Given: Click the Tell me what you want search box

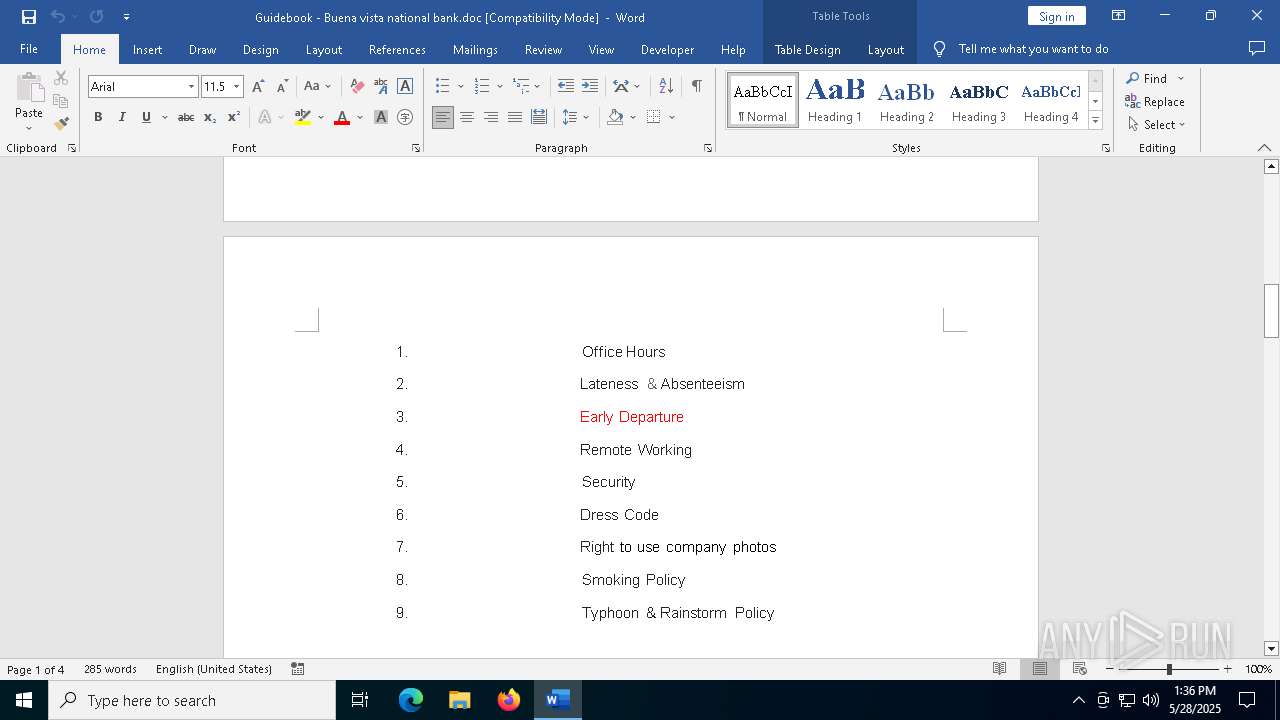Looking at the screenshot, I should pos(1033,49).
